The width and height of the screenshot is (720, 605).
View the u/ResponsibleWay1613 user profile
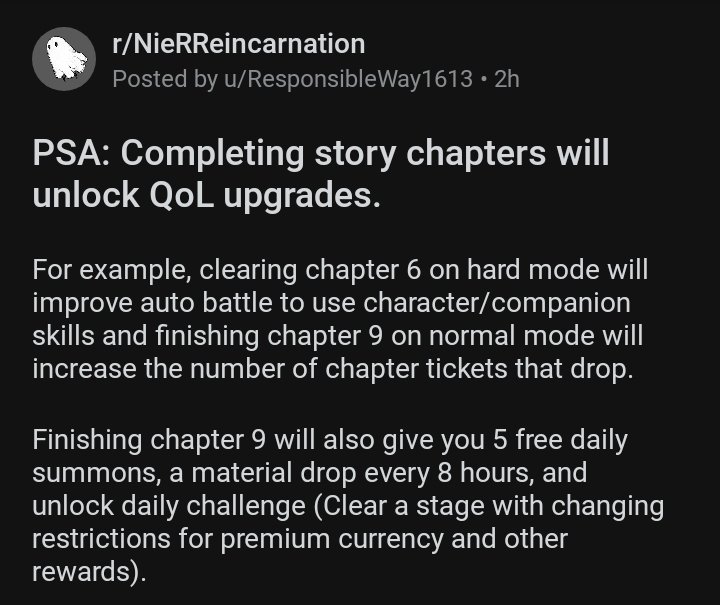click(x=349, y=79)
